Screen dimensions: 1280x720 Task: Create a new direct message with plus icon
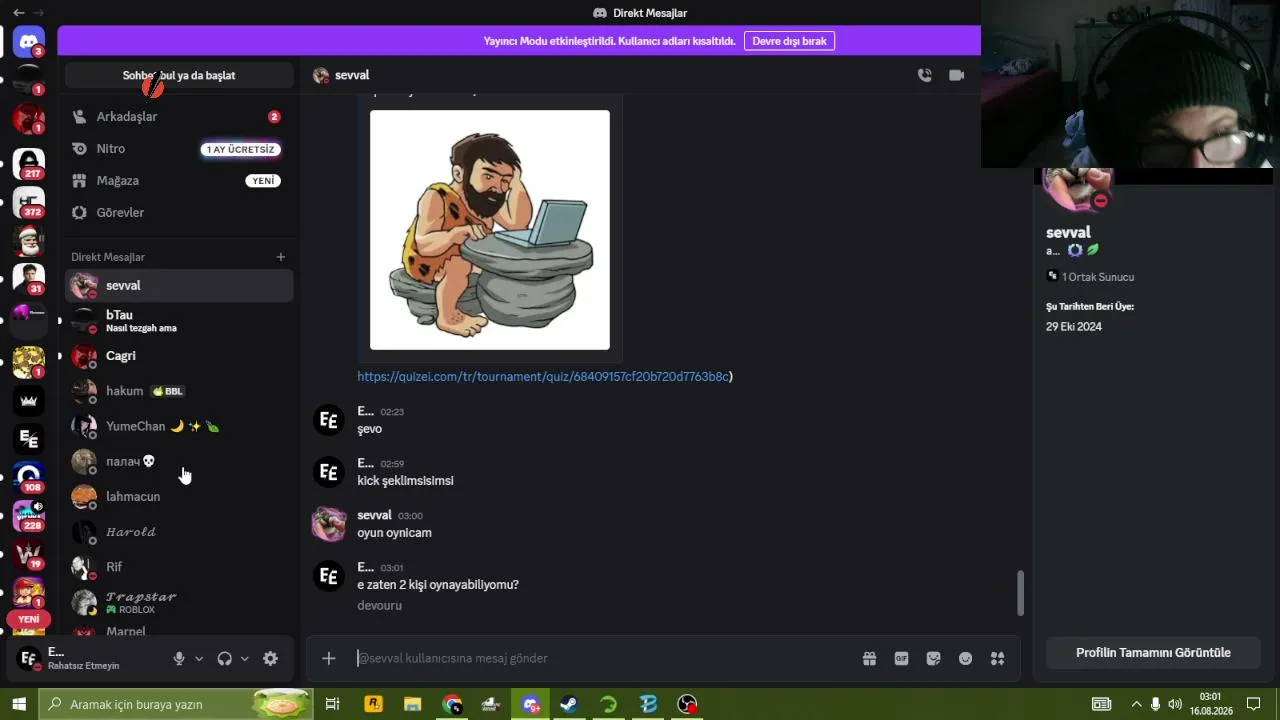click(x=281, y=257)
